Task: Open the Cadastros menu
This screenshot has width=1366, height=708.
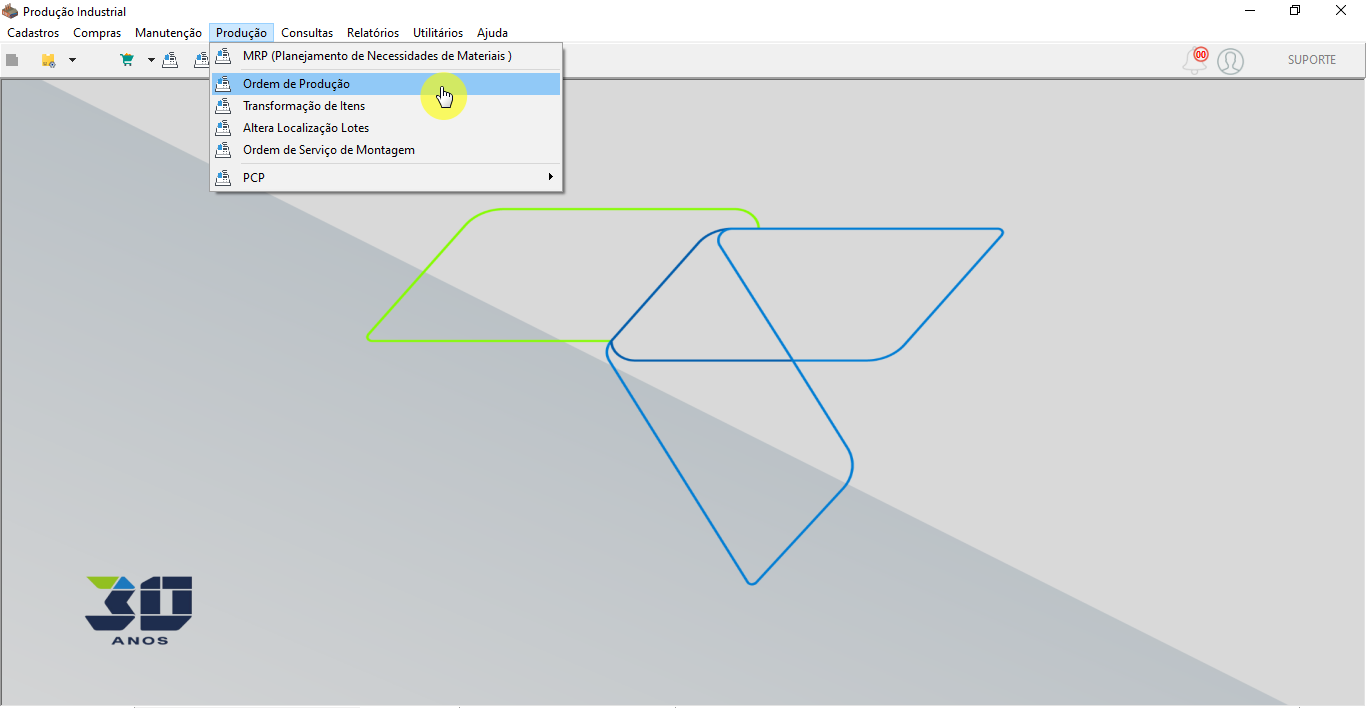Action: click(33, 33)
